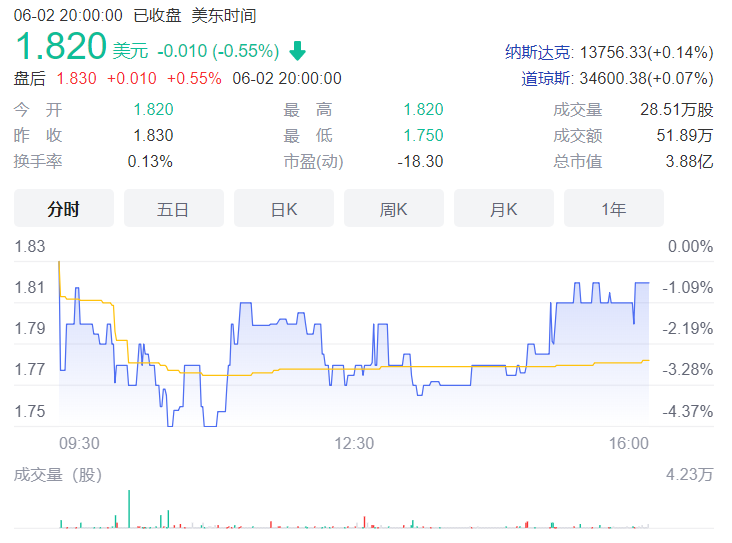Click the 最低 value 1.750
The image size is (732, 543).
coord(423,135)
